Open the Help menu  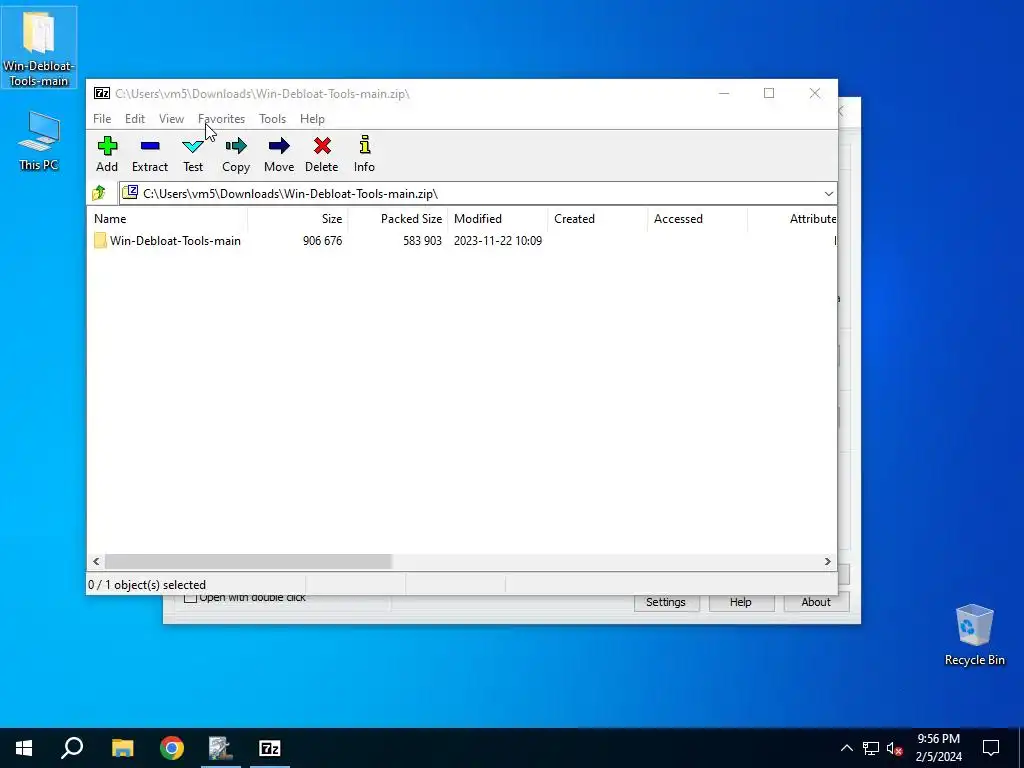point(312,119)
